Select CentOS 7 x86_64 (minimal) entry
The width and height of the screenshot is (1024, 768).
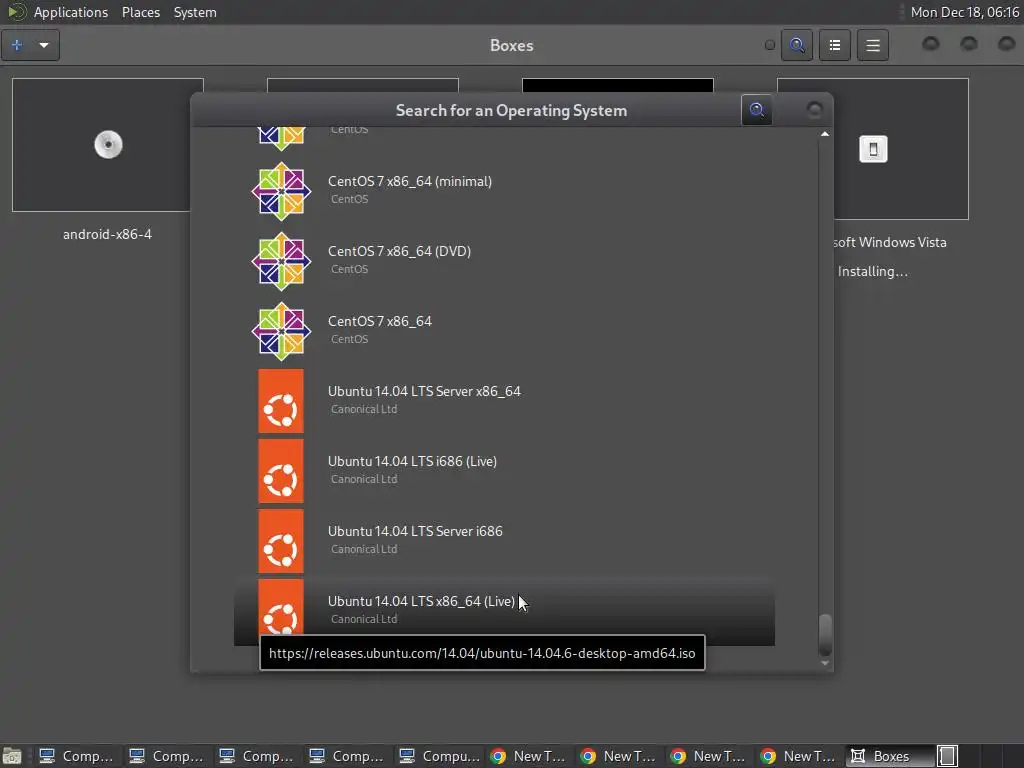504,191
